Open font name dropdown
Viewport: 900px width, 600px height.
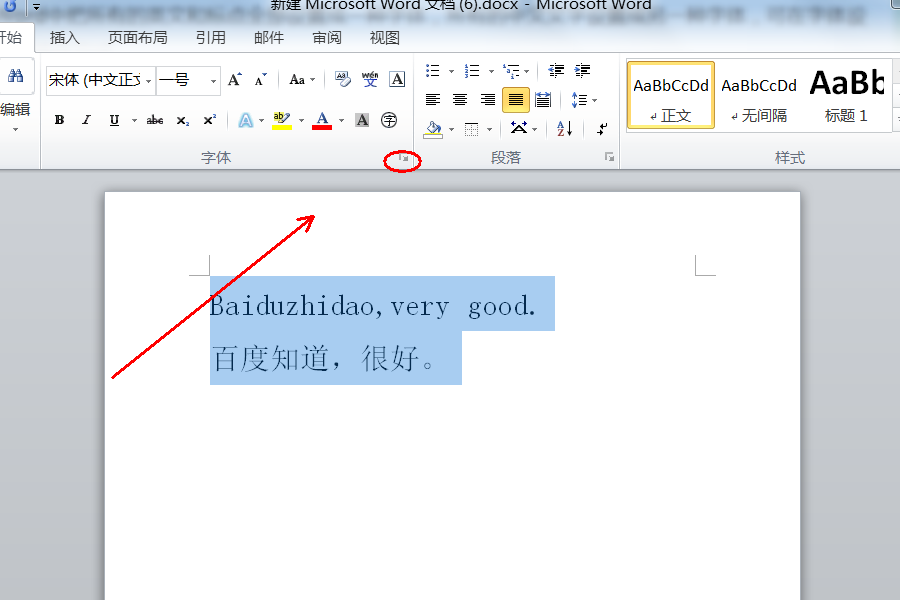point(149,80)
